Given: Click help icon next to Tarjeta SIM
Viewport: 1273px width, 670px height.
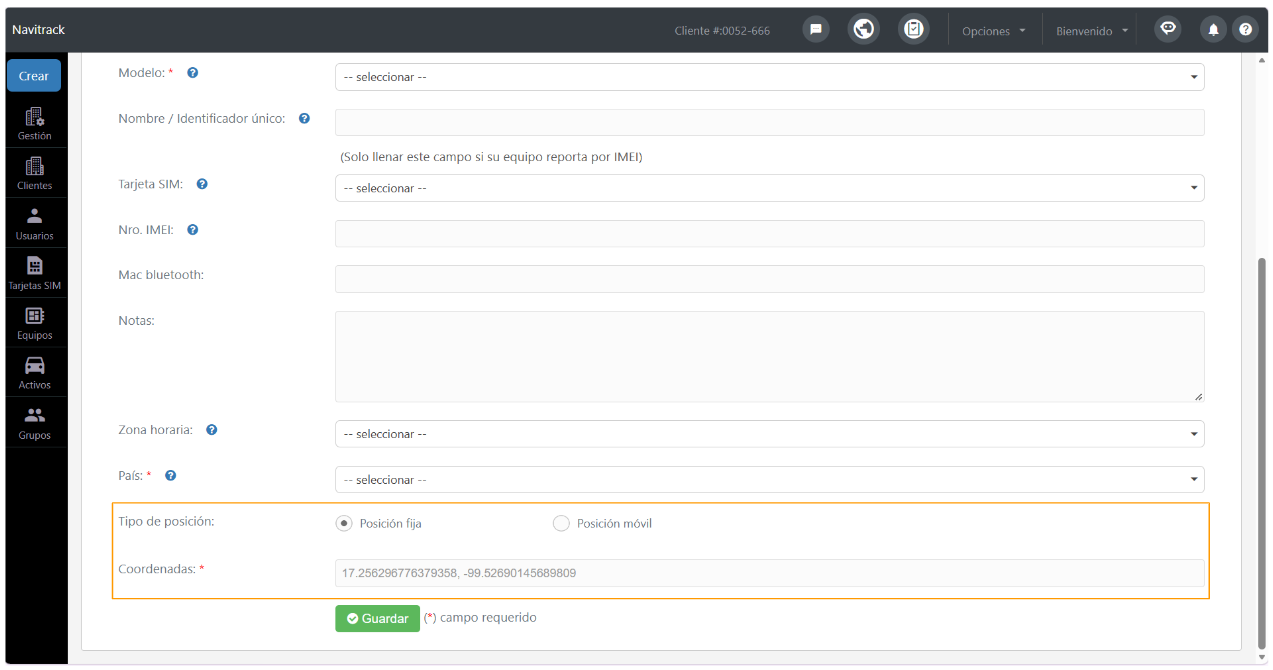Looking at the screenshot, I should click(202, 184).
